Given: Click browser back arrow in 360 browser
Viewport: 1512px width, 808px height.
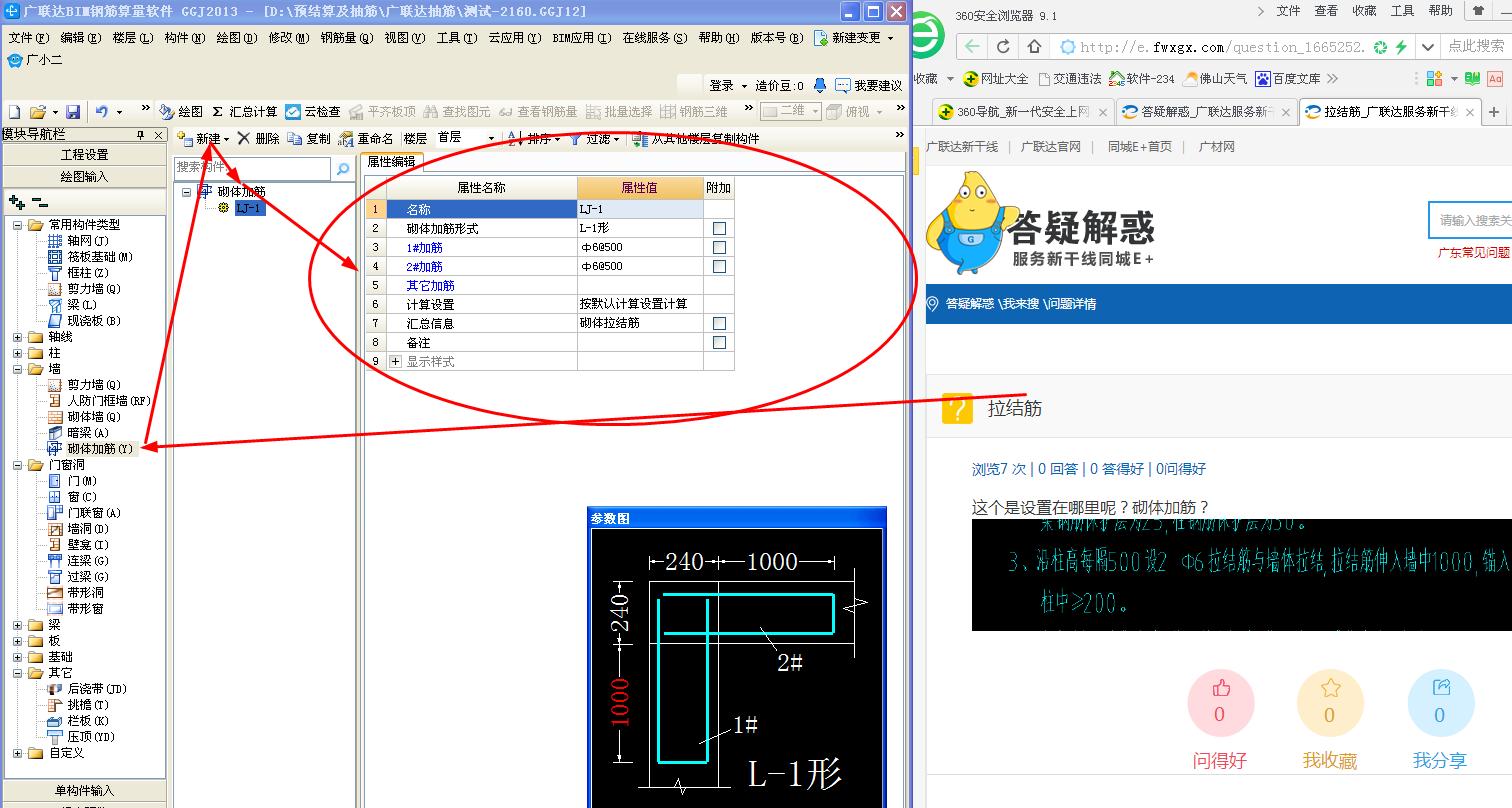Looking at the screenshot, I should 972,47.
